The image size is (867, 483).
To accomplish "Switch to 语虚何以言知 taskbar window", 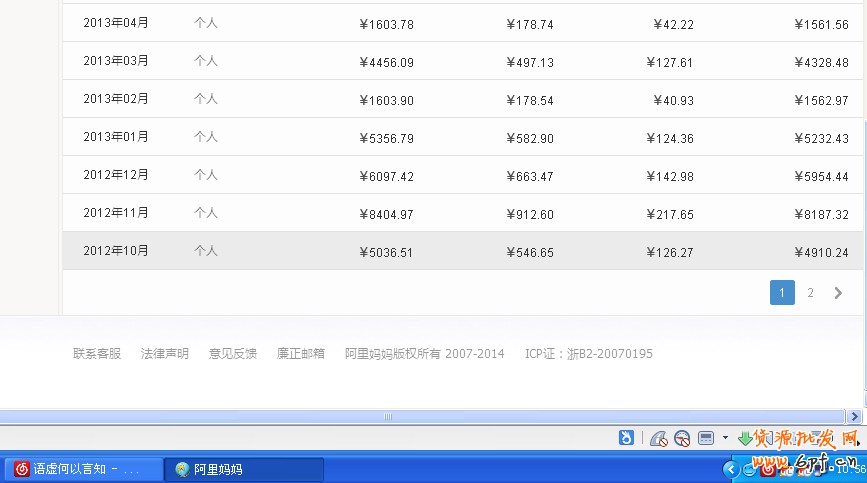I will tap(84, 469).
